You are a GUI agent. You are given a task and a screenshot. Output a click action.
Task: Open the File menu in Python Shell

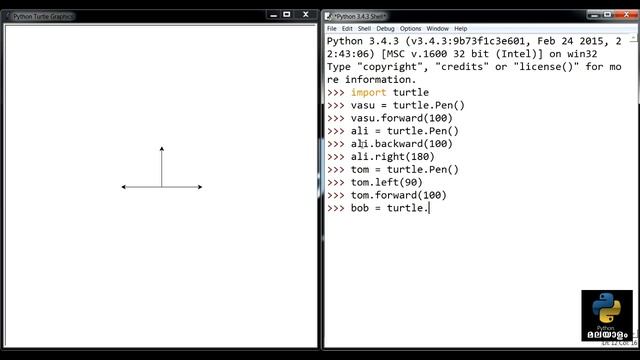click(x=331, y=29)
